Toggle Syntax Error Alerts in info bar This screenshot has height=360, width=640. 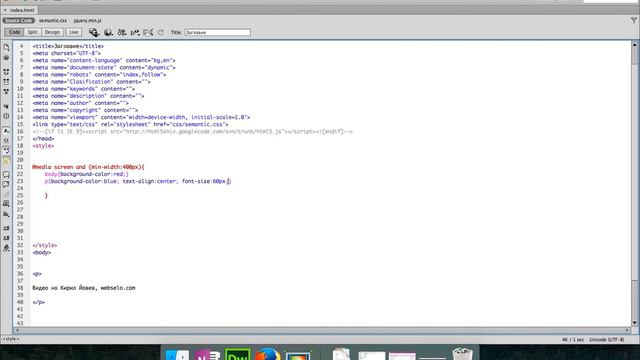coord(6,160)
